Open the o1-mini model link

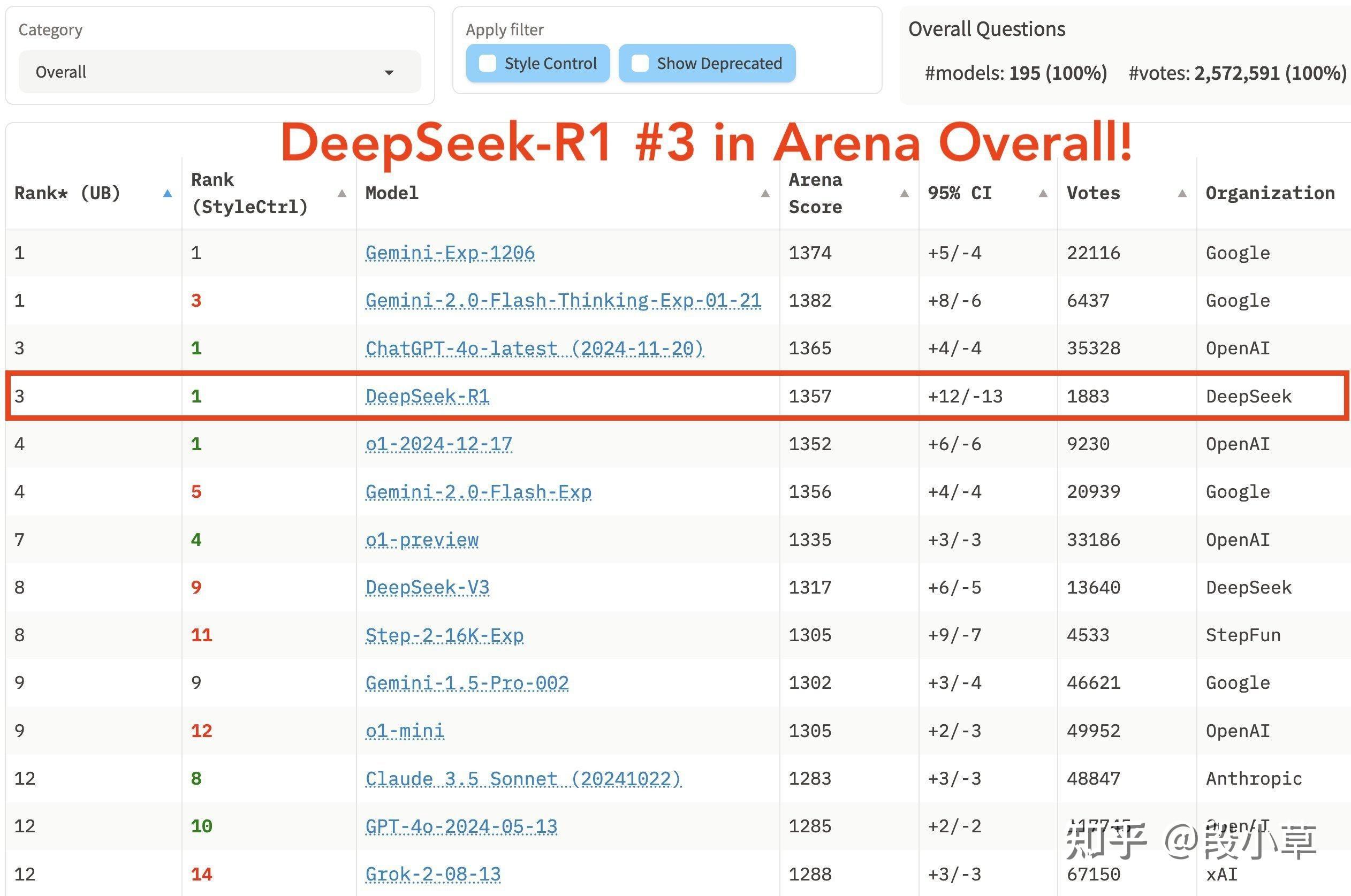click(405, 731)
